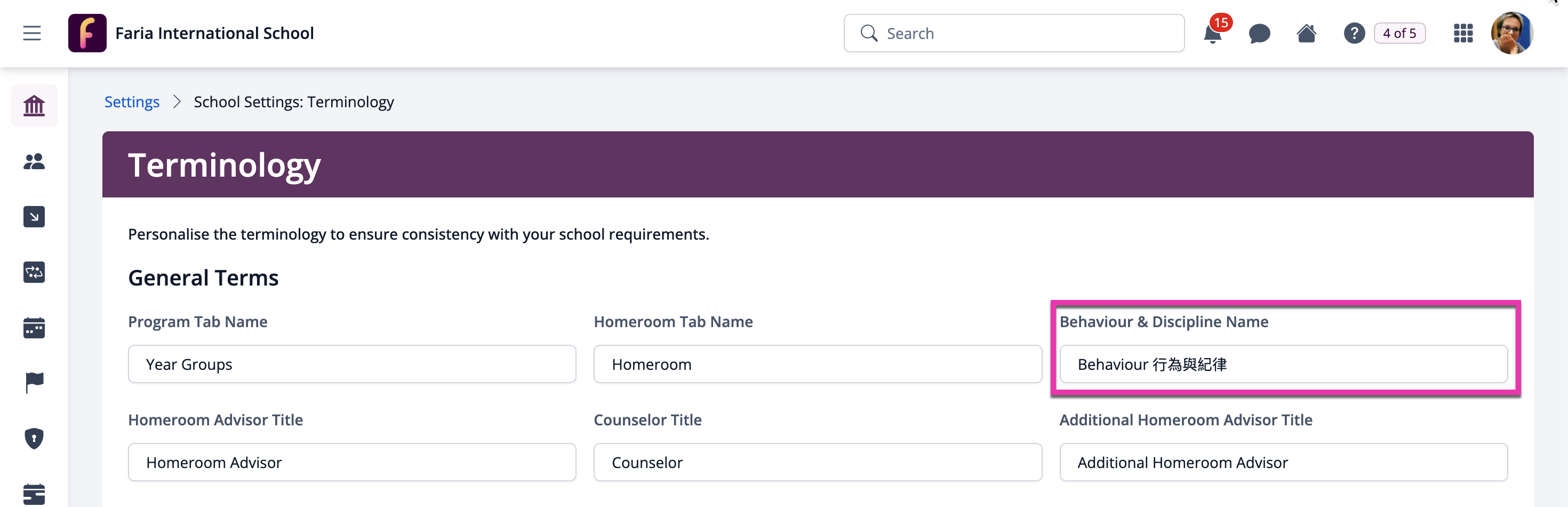Focus the top Search field

pyautogui.click(x=1013, y=34)
